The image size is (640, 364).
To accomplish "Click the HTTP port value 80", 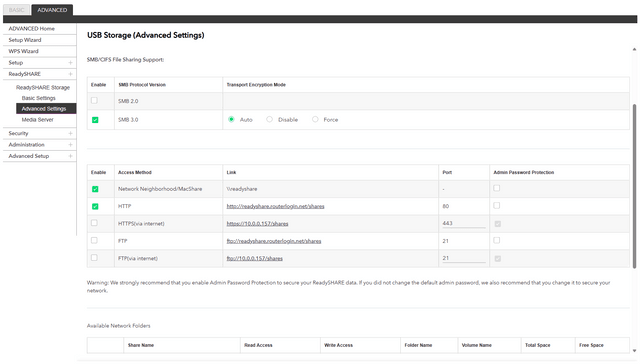I will click(x=446, y=206).
